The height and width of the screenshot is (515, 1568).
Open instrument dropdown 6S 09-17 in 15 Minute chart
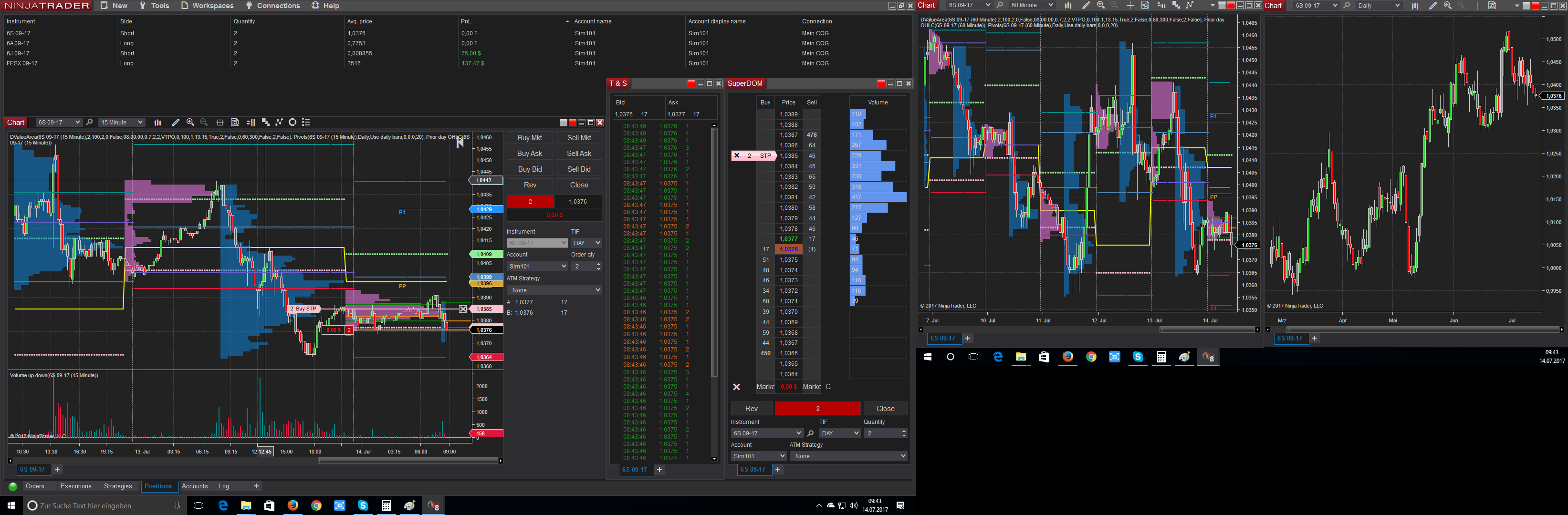click(x=58, y=122)
